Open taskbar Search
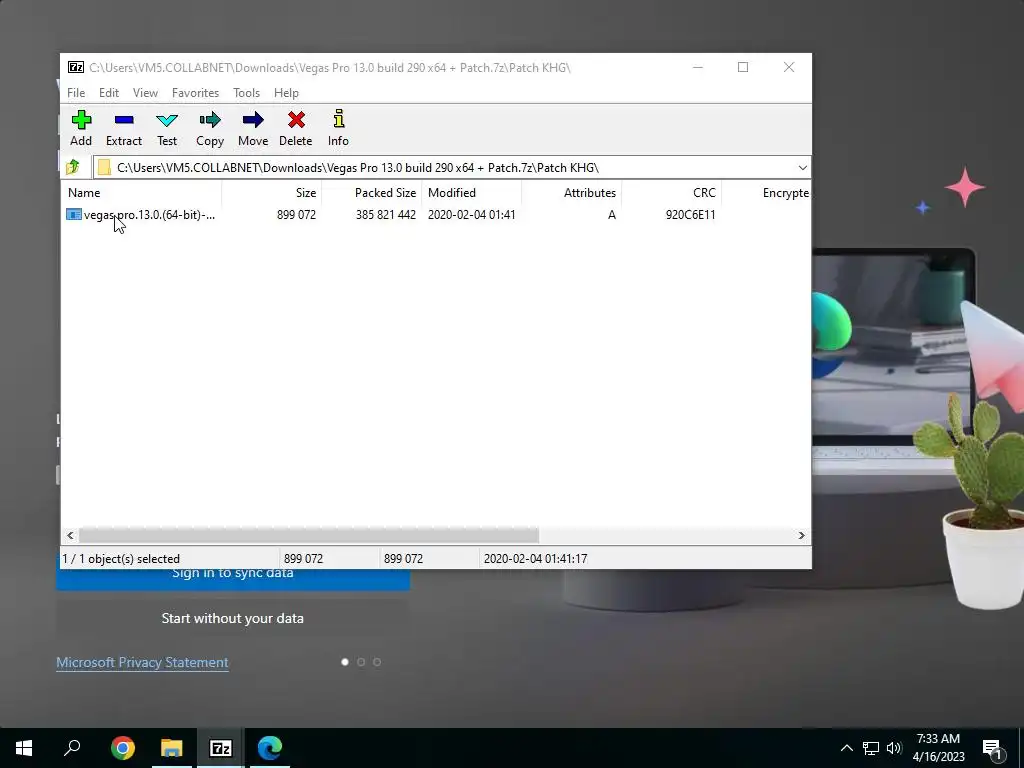Image resolution: width=1024 pixels, height=768 pixels. click(x=72, y=748)
